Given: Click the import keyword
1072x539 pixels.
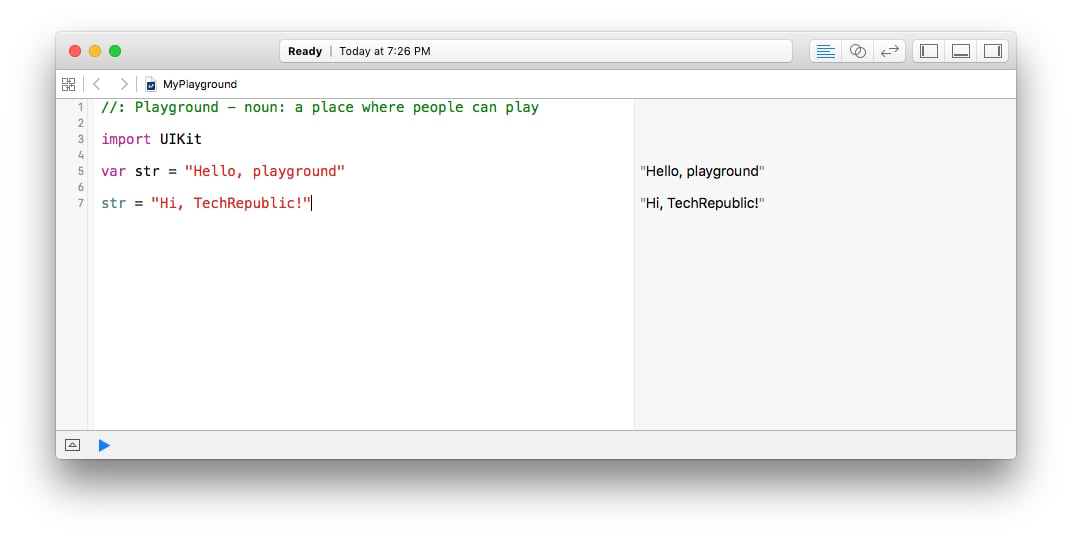Looking at the screenshot, I should [126, 139].
